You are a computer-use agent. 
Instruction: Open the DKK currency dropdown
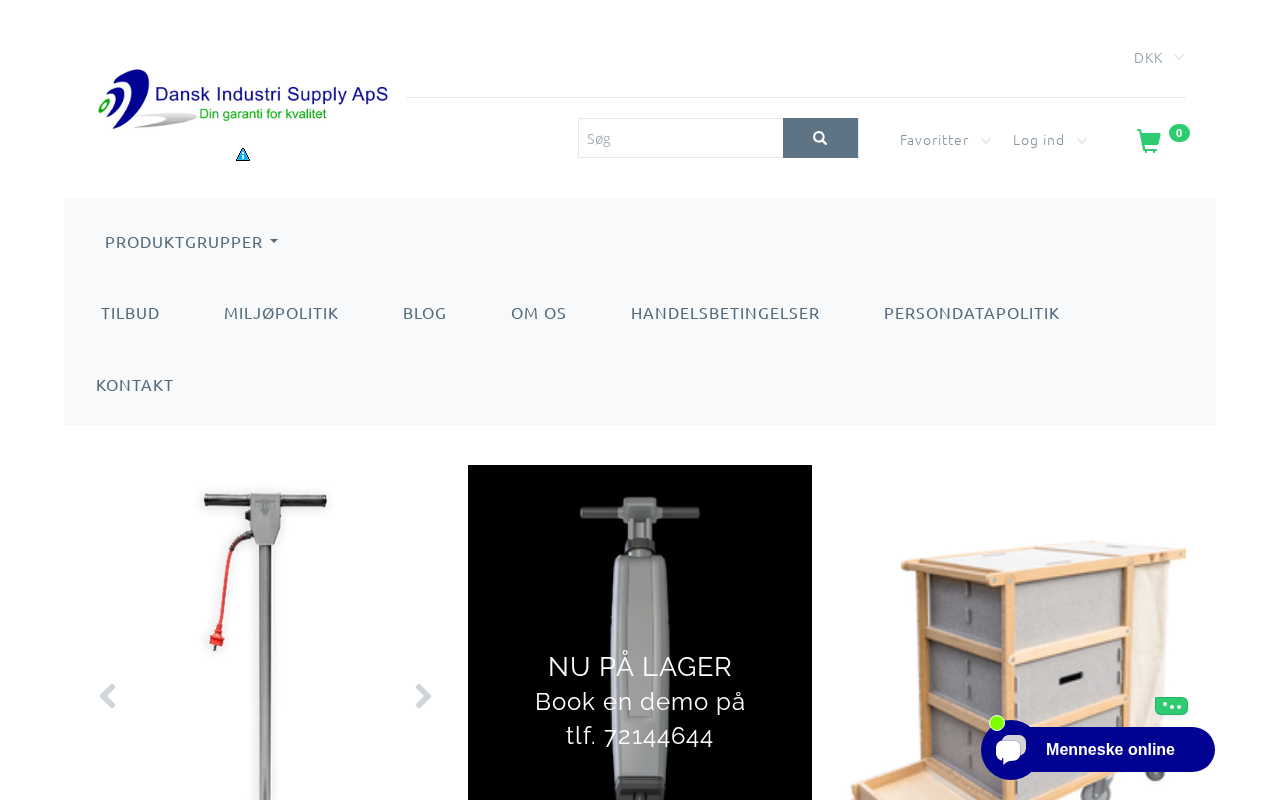click(1159, 58)
